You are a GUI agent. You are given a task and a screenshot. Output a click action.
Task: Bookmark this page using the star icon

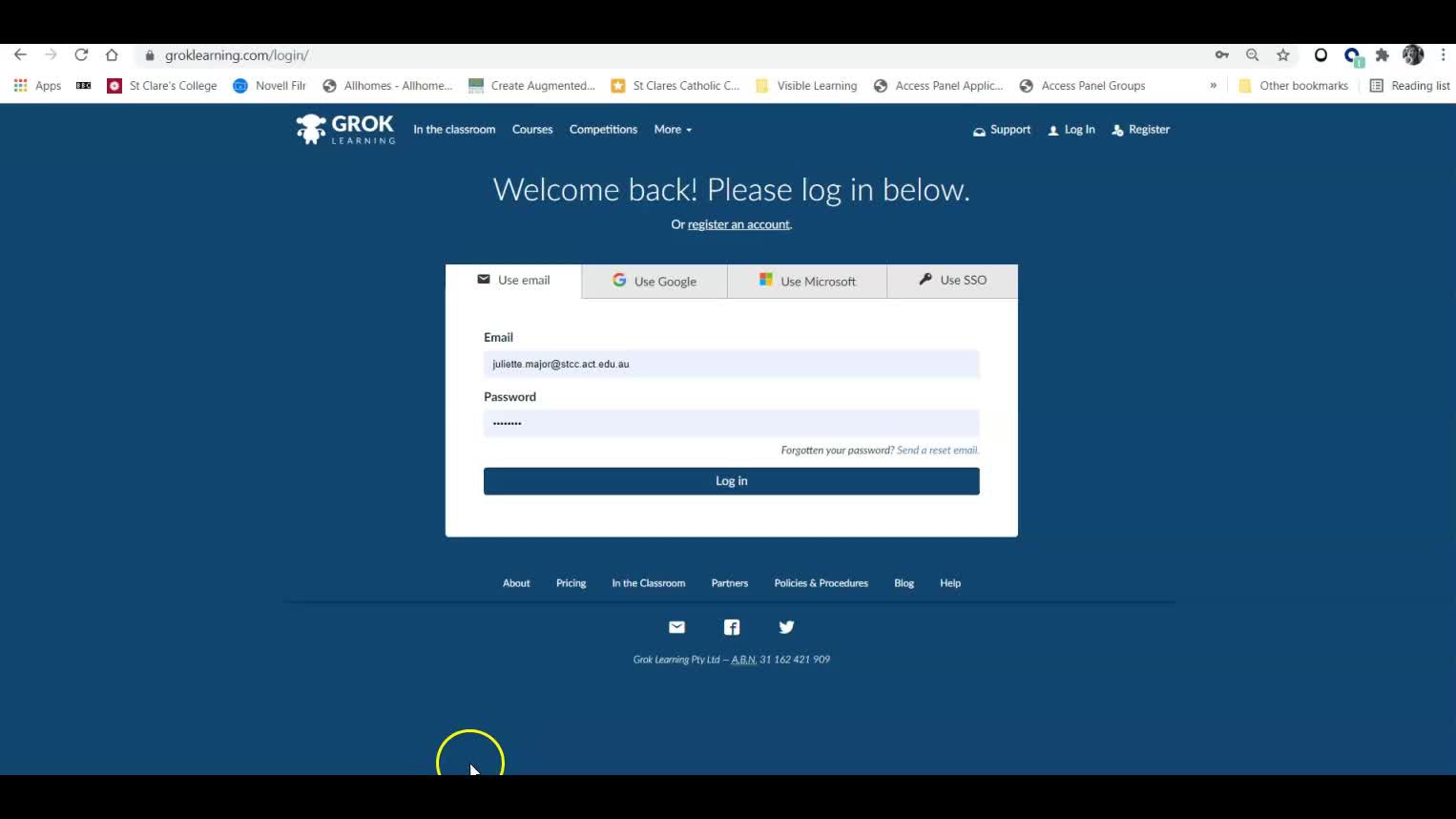point(1282,55)
